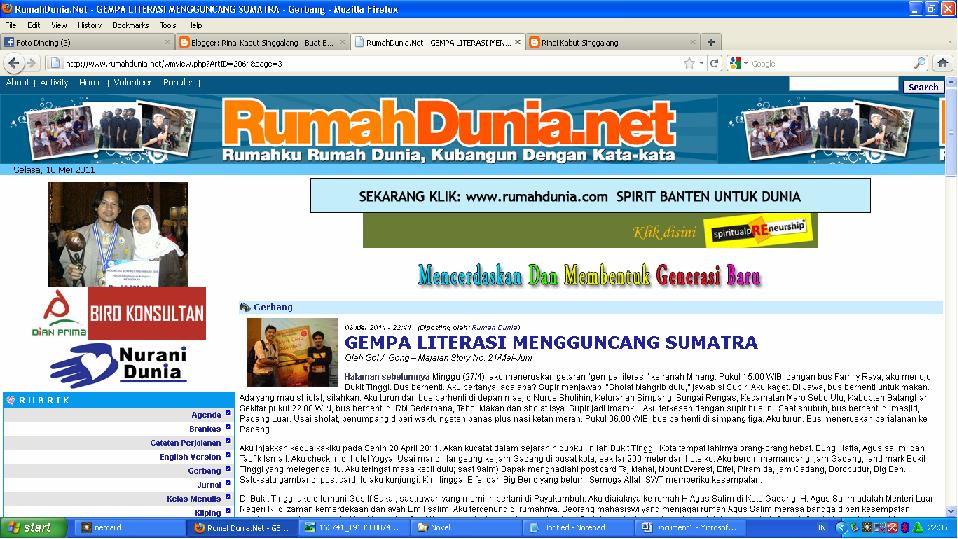Open Gerbang in the Rubrik list
Screen dimensions: 958x539
click(204, 471)
